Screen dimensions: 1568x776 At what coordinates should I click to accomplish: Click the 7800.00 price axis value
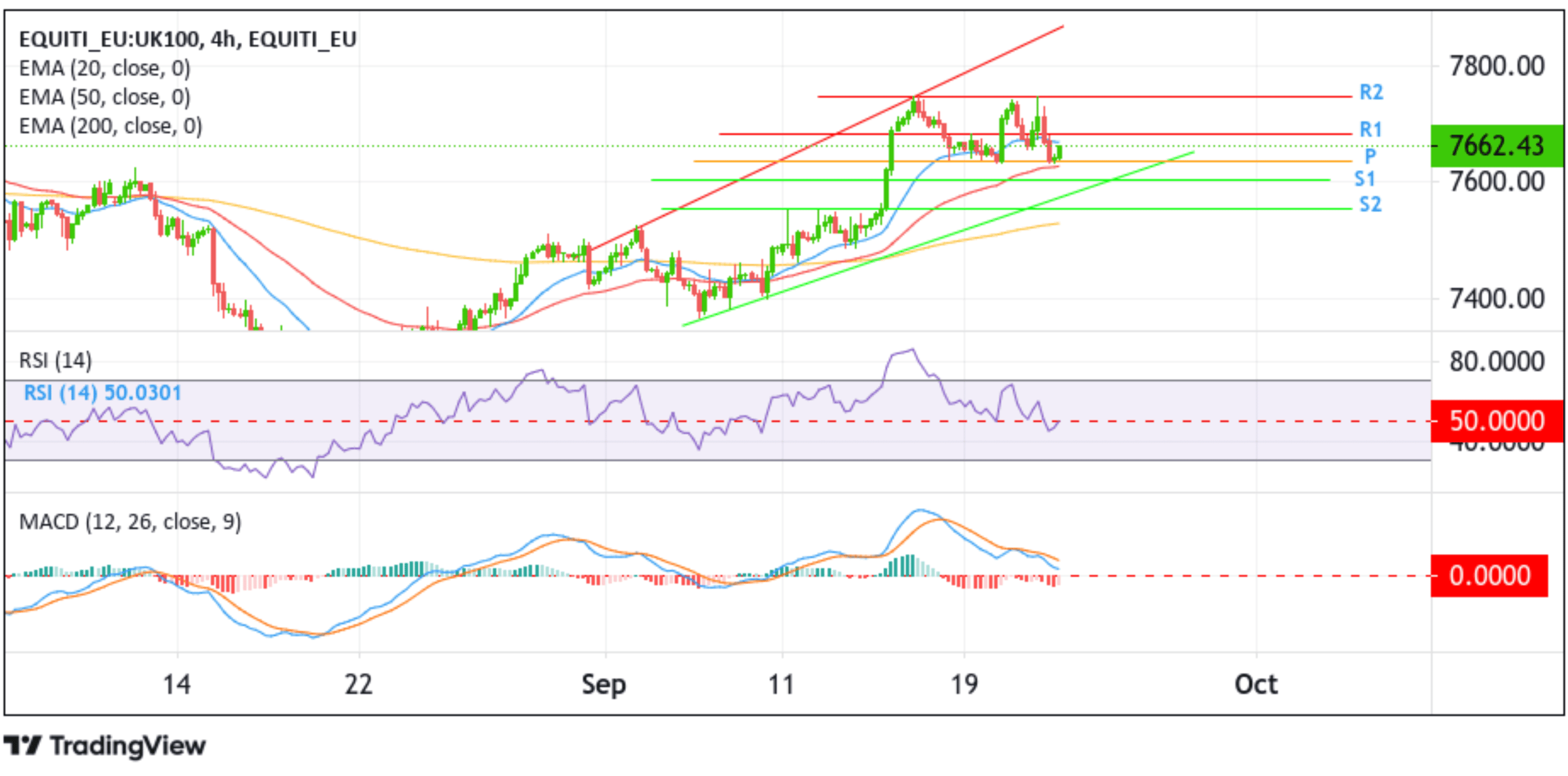(x=1497, y=66)
